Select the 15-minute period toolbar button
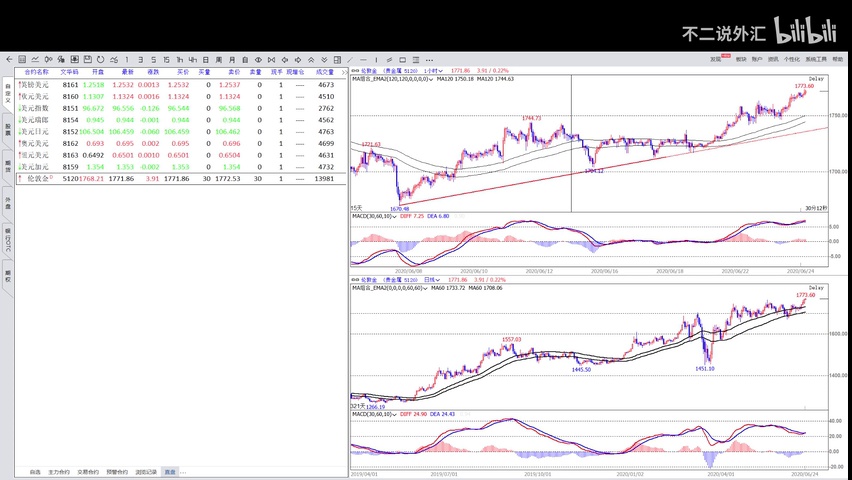This screenshot has height=480, width=852. point(166,59)
